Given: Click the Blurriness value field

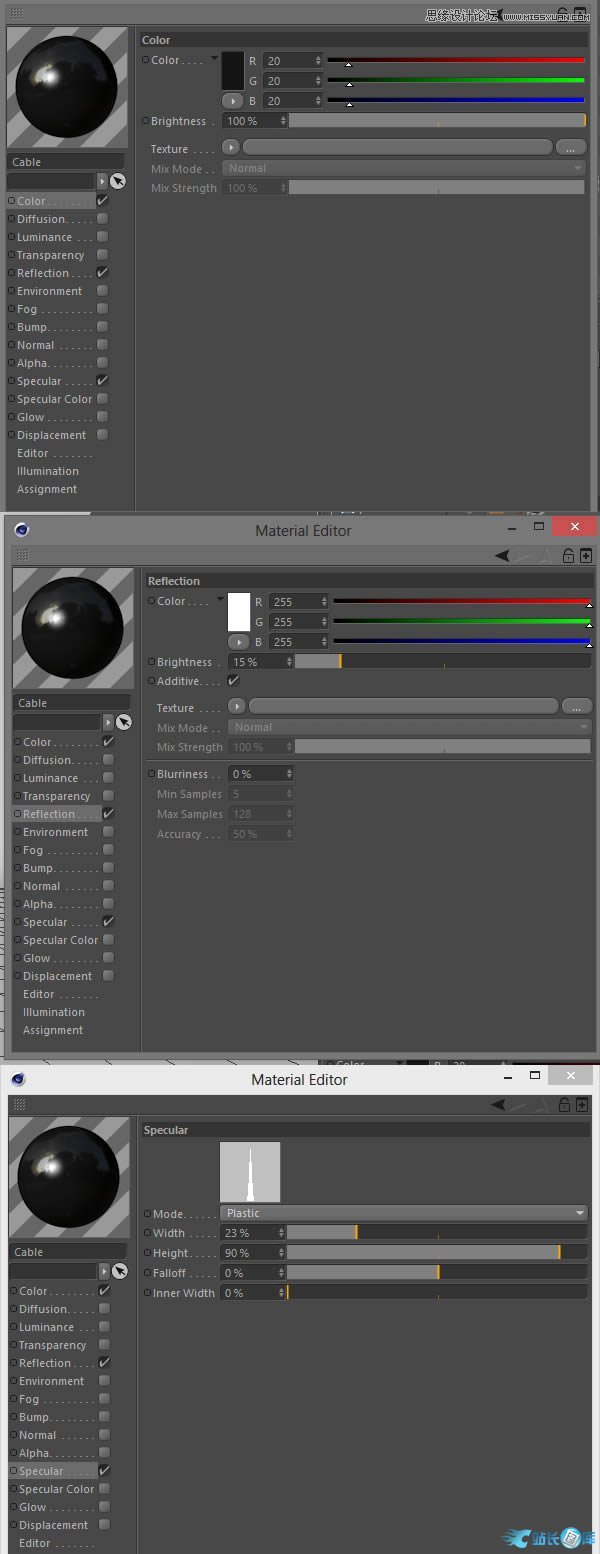Looking at the screenshot, I should 261,774.
